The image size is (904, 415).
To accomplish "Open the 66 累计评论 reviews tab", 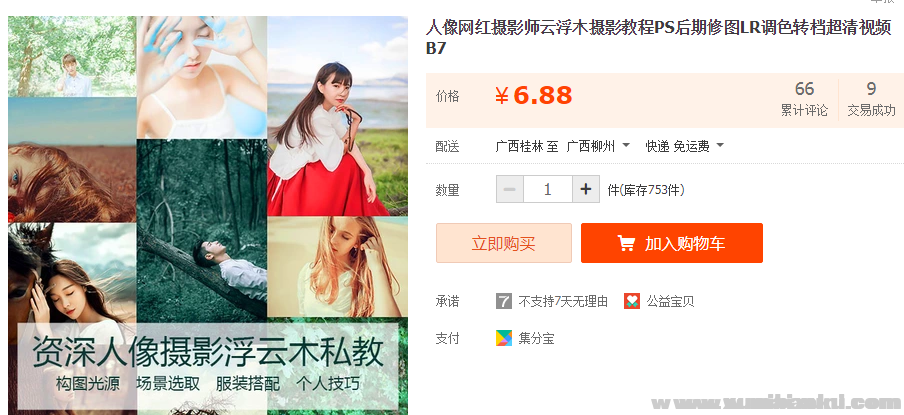I will pyautogui.click(x=804, y=99).
